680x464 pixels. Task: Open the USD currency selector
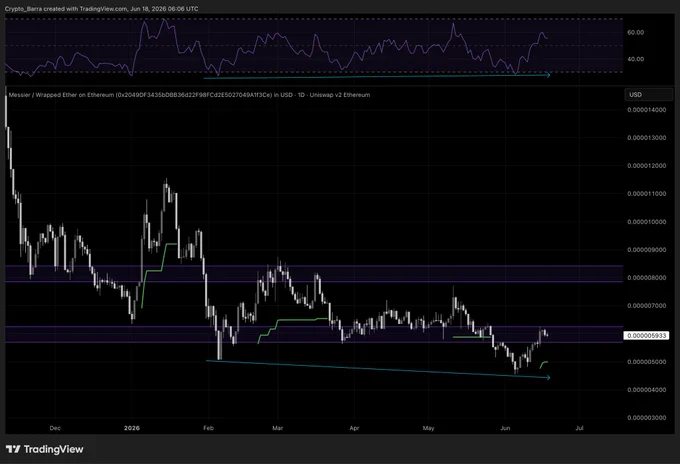click(x=648, y=95)
